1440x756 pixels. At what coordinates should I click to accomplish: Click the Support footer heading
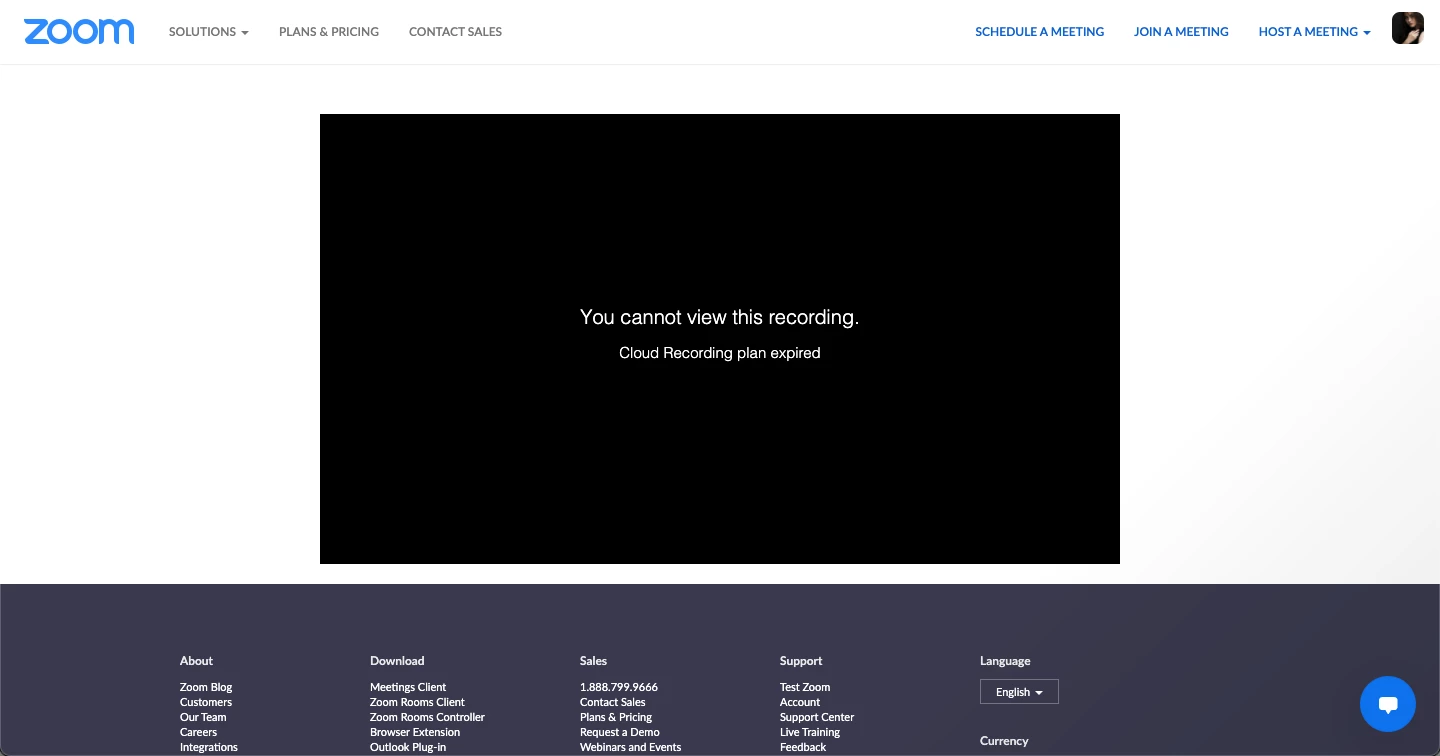tap(801, 661)
